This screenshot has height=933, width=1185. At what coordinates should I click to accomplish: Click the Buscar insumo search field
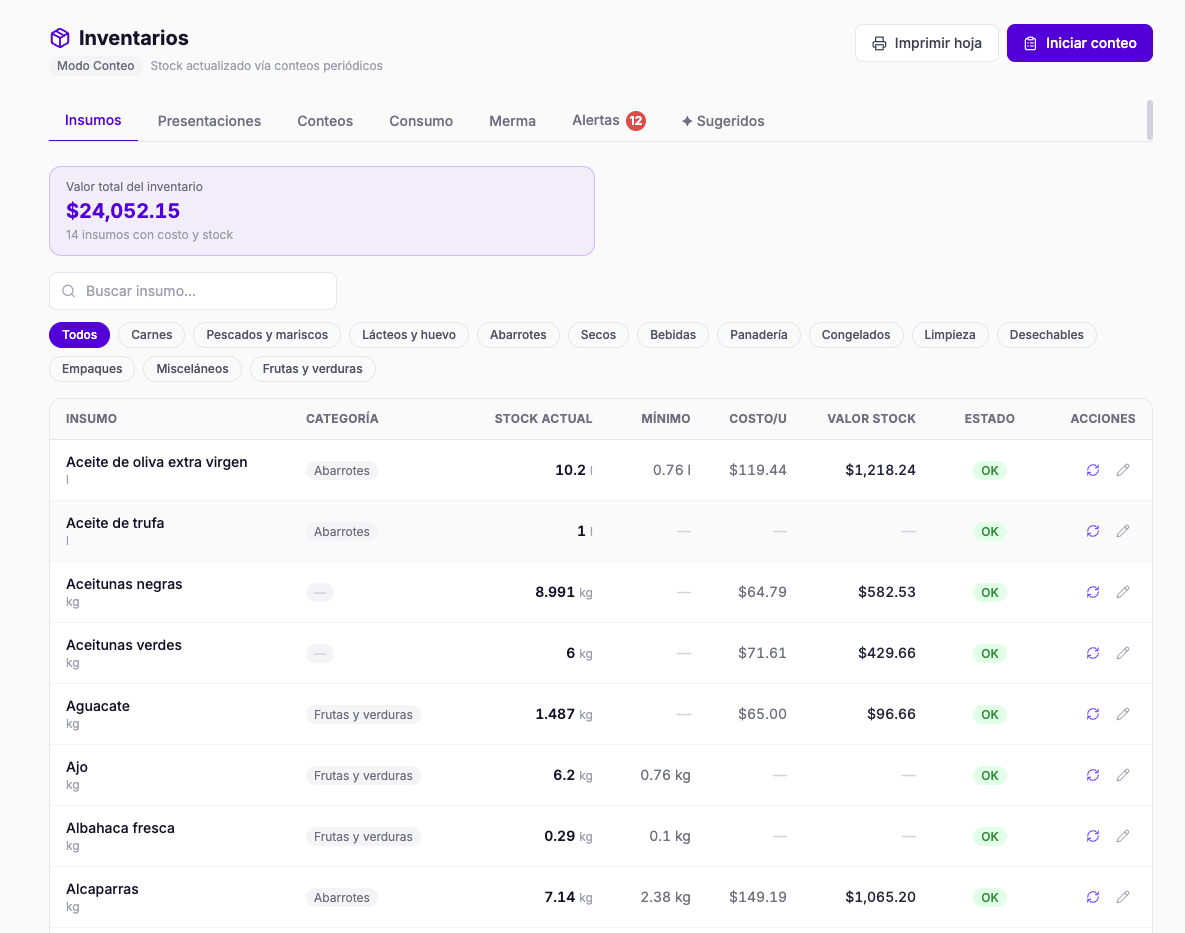pyautogui.click(x=193, y=291)
